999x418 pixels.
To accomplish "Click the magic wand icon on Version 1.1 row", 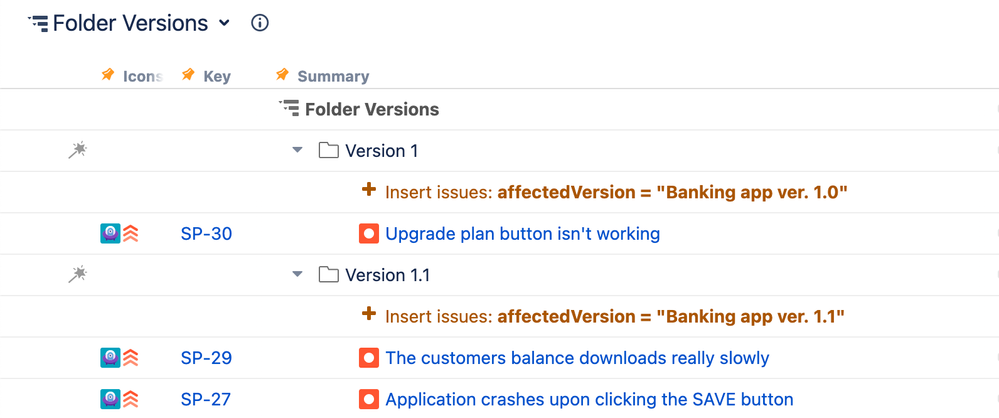I will click(x=77, y=275).
